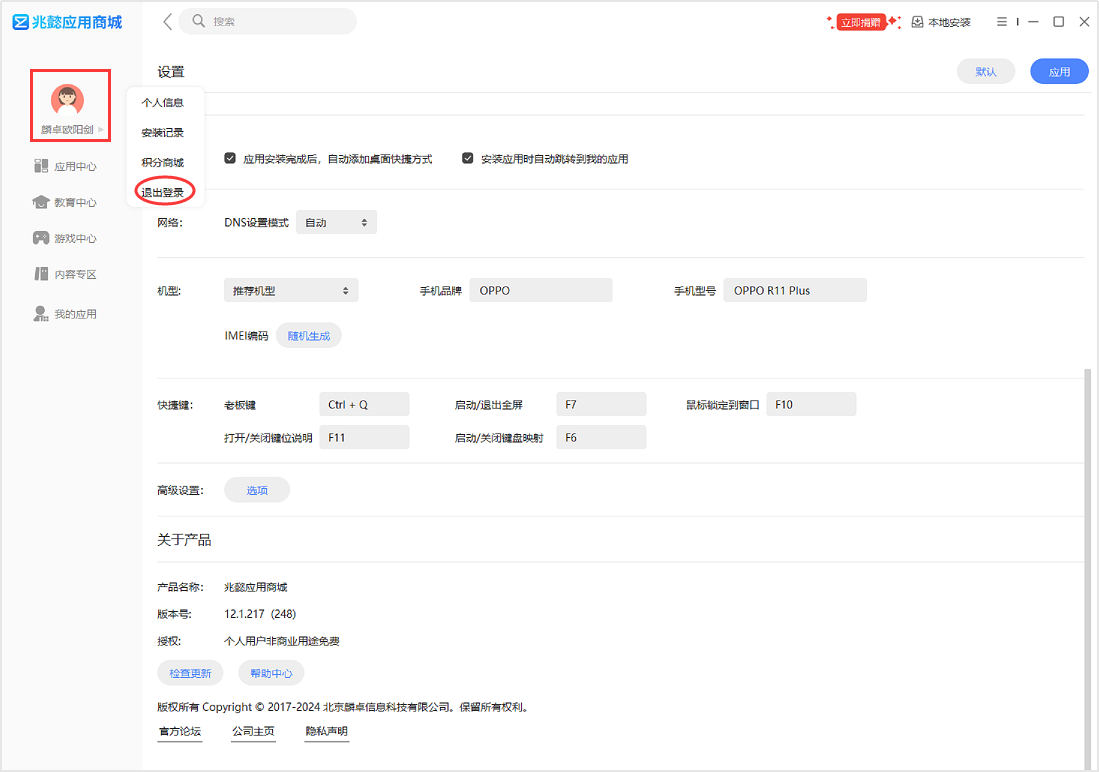This screenshot has height=772, width=1099.
Task: Go to 教育中心 section
Action: click(x=66, y=202)
